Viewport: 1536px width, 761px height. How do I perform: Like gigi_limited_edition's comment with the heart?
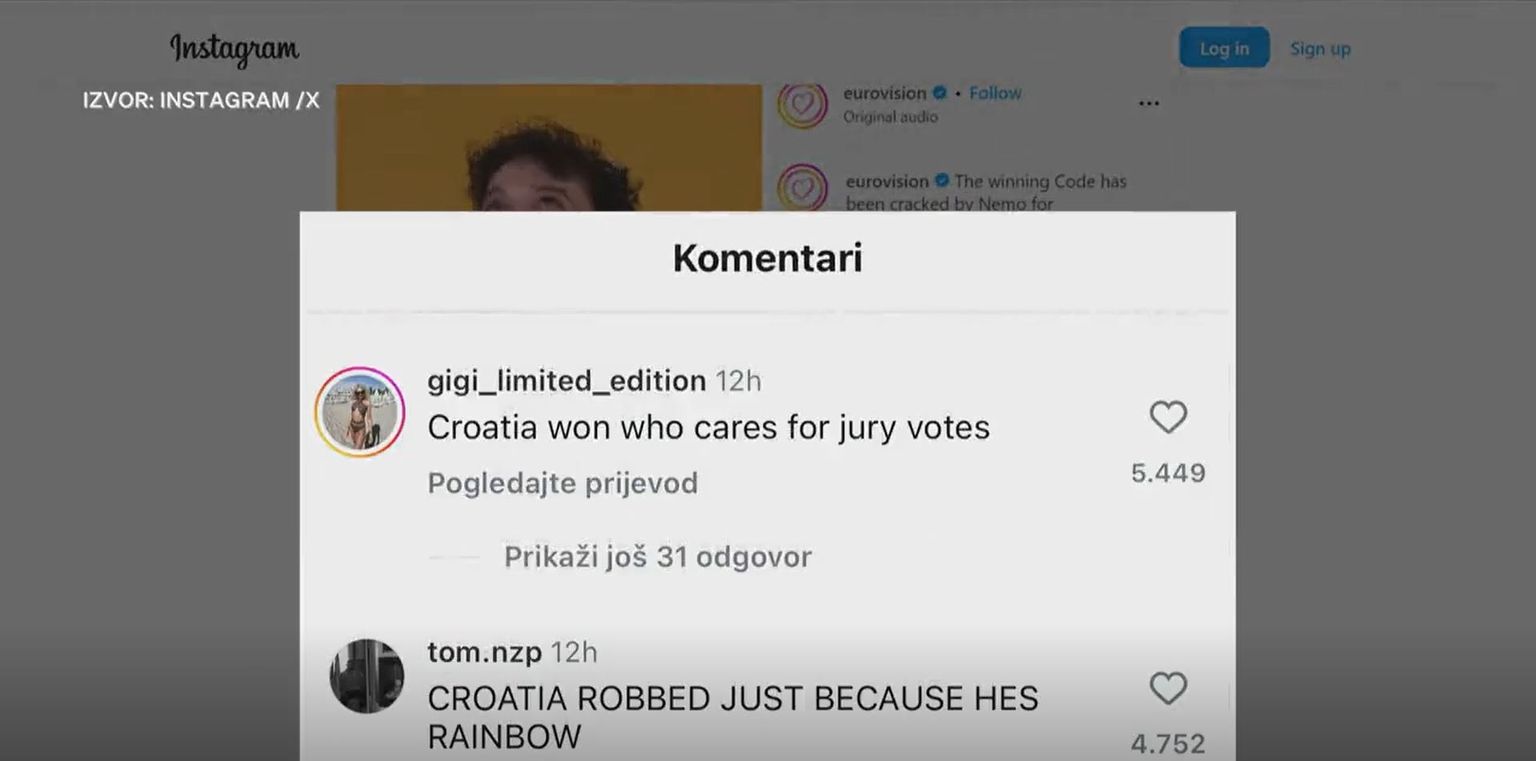coord(1167,417)
